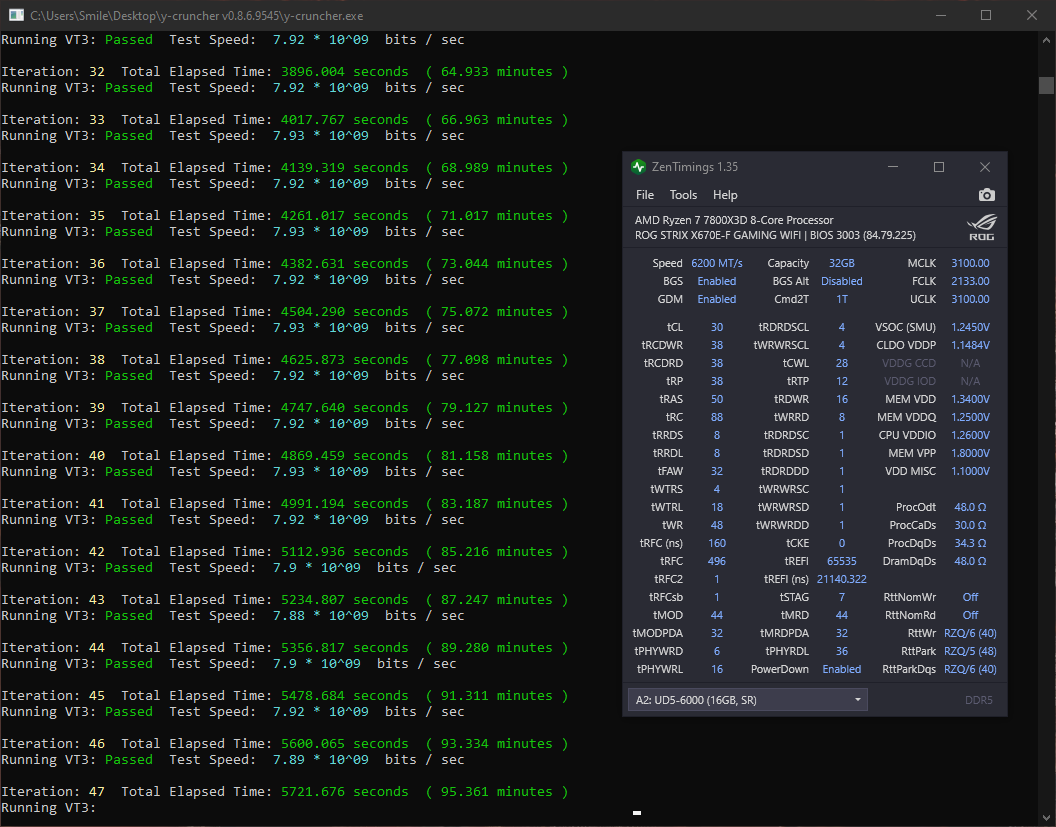Click the tRFC (ns) value 160

click(x=717, y=543)
